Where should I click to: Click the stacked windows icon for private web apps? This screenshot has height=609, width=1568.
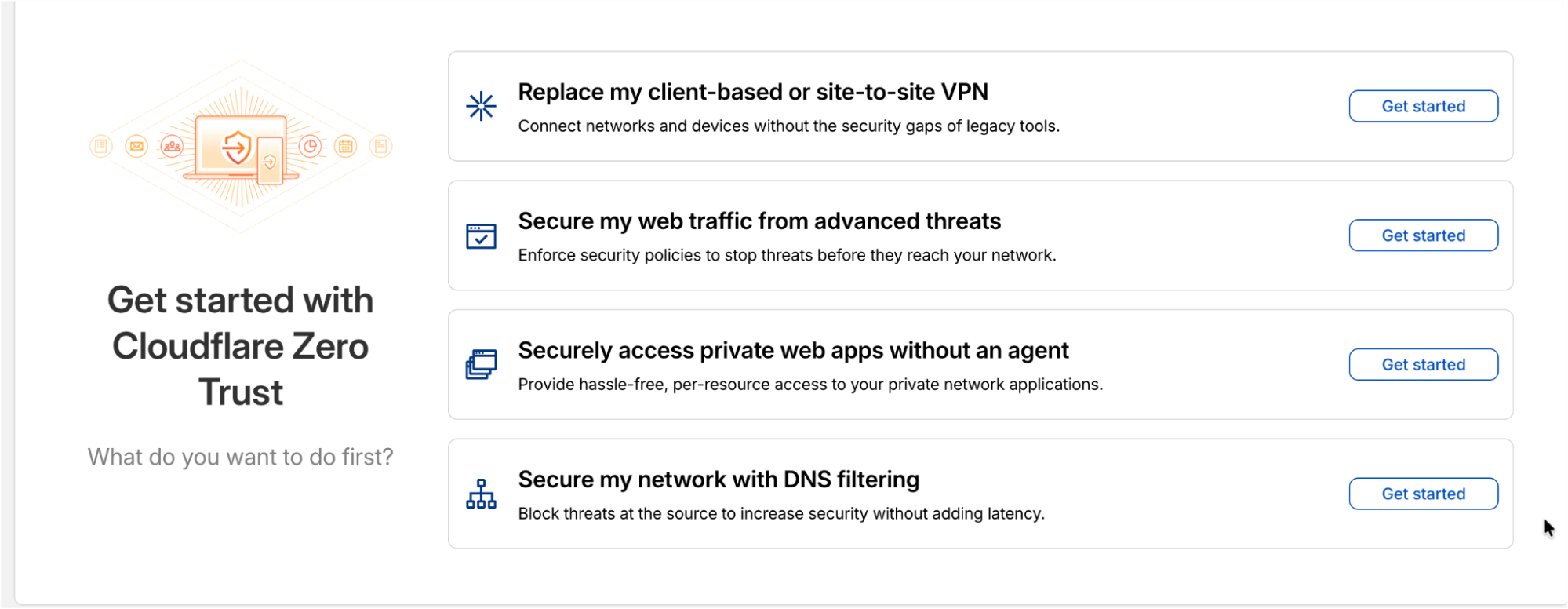coord(482,364)
